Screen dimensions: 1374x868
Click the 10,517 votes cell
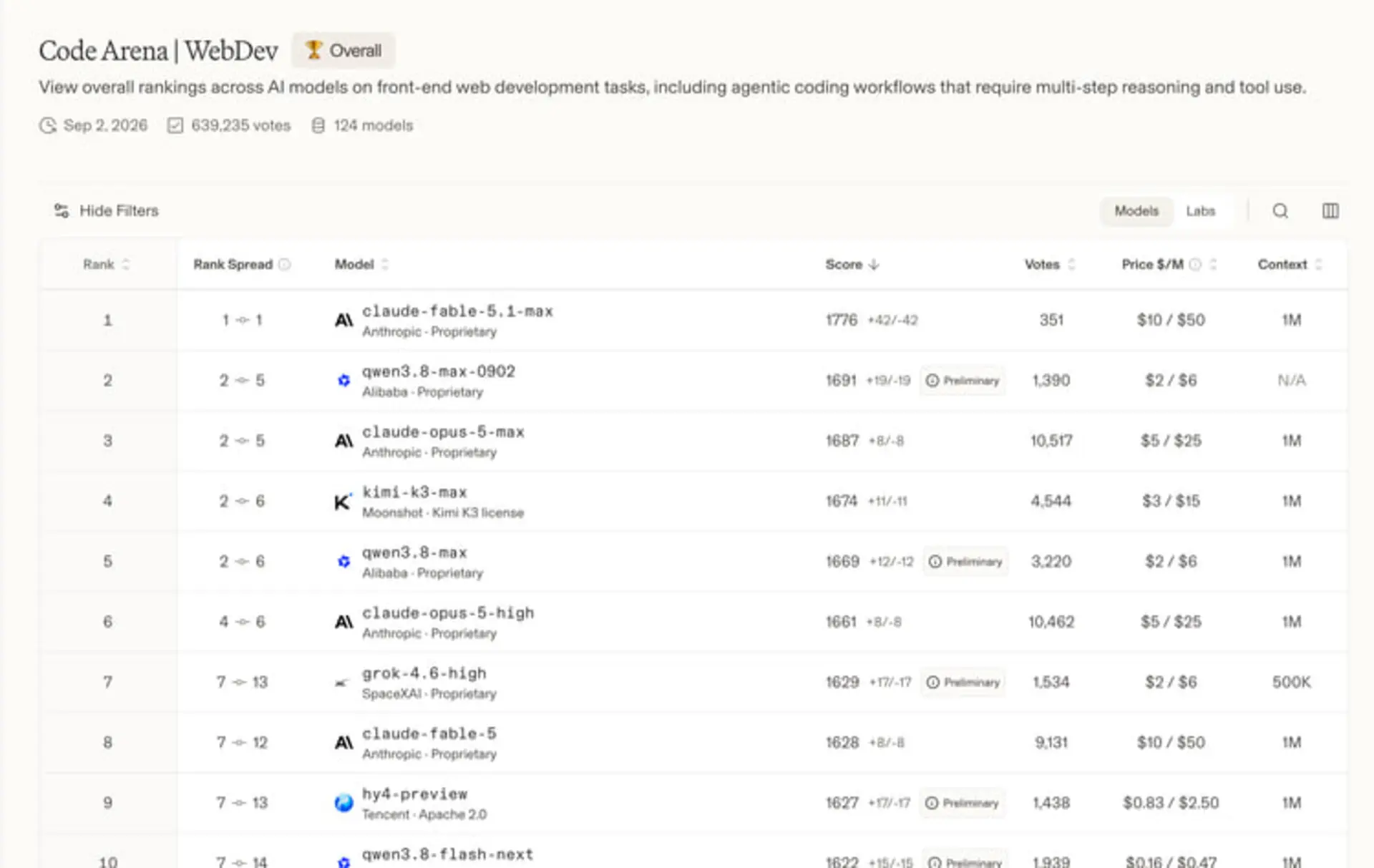[1051, 441]
